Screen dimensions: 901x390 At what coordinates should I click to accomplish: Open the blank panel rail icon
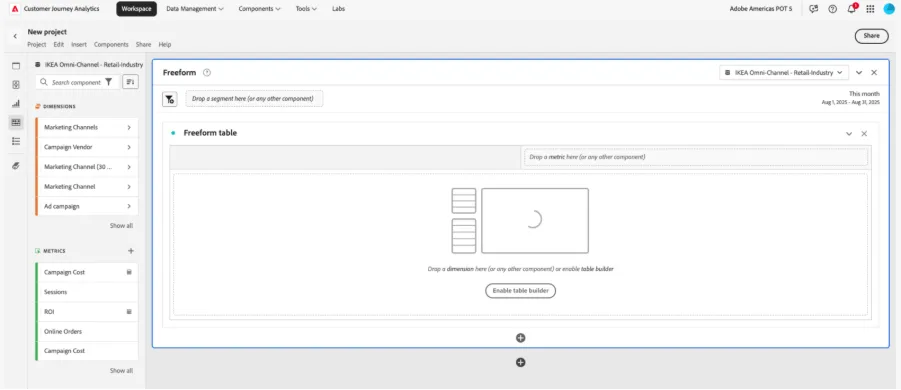coord(16,66)
